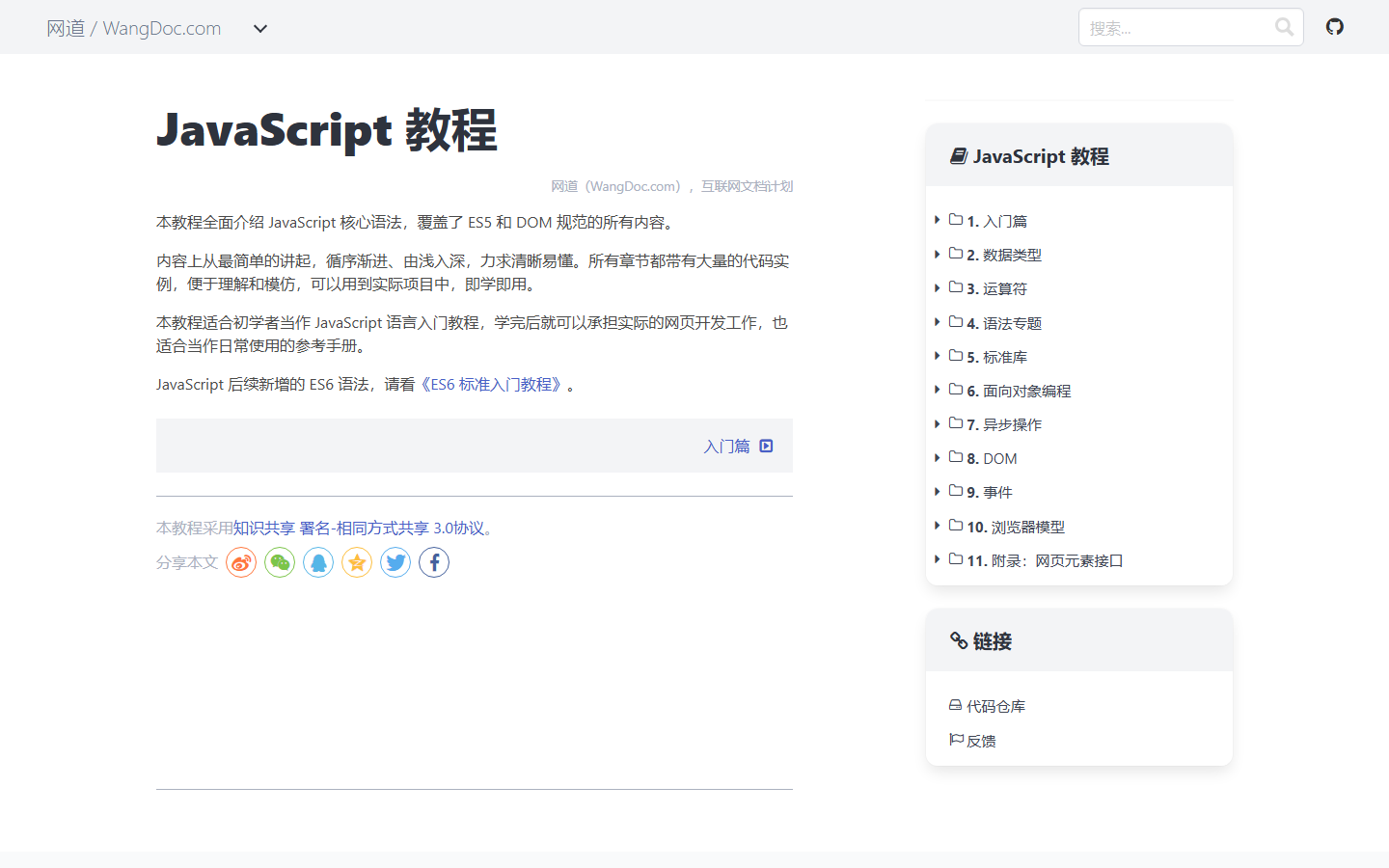
Task: Click the folder icon of 6. 面向对象编程
Action: click(956, 390)
